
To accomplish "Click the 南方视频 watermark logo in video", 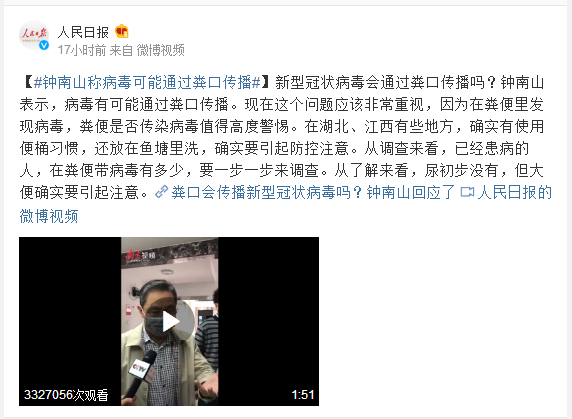I will (140, 255).
